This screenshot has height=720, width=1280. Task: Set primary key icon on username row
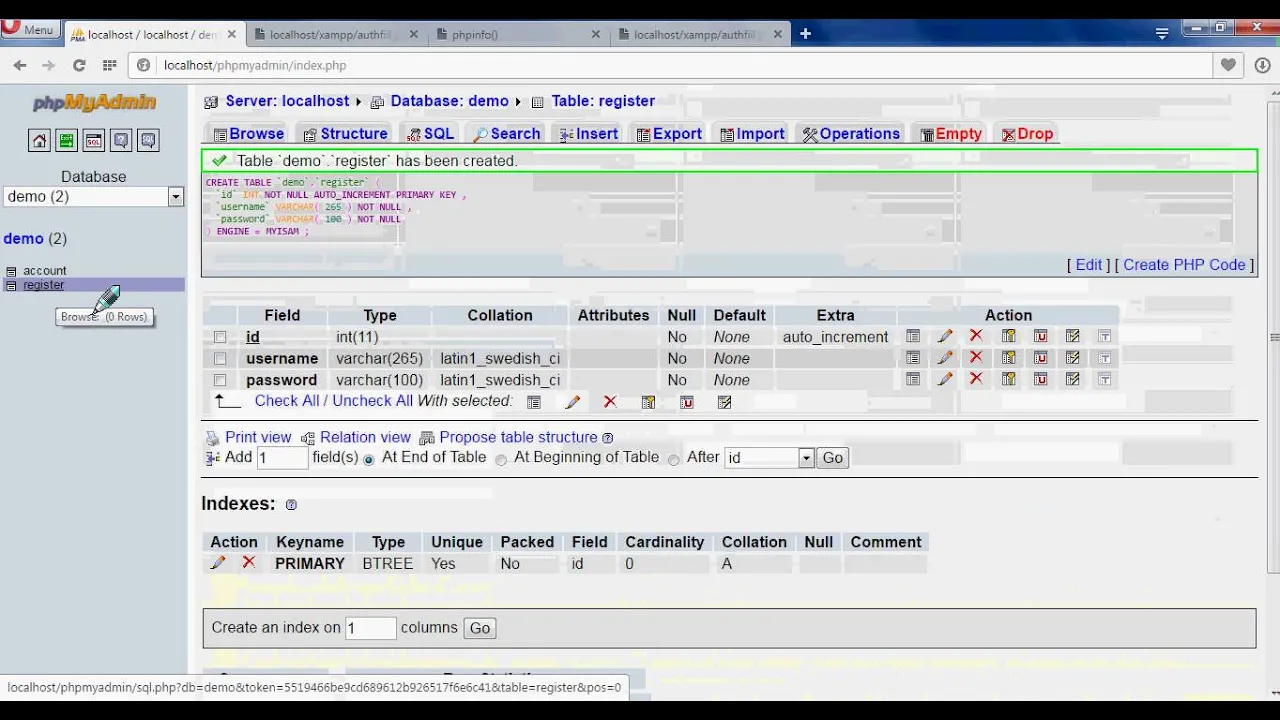pyautogui.click(x=1008, y=358)
